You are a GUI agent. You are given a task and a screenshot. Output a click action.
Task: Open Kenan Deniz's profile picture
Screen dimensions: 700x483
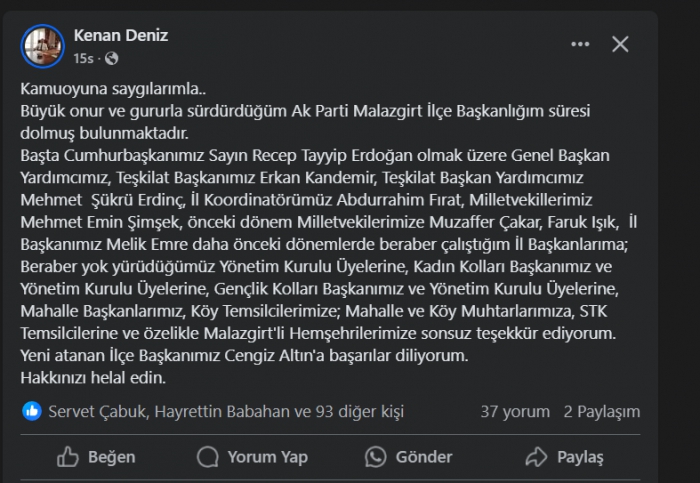(x=43, y=45)
